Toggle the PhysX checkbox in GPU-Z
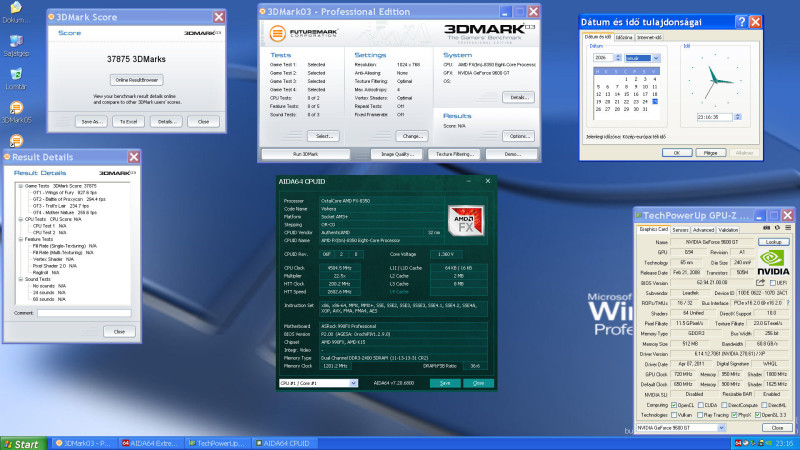 [x=734, y=415]
